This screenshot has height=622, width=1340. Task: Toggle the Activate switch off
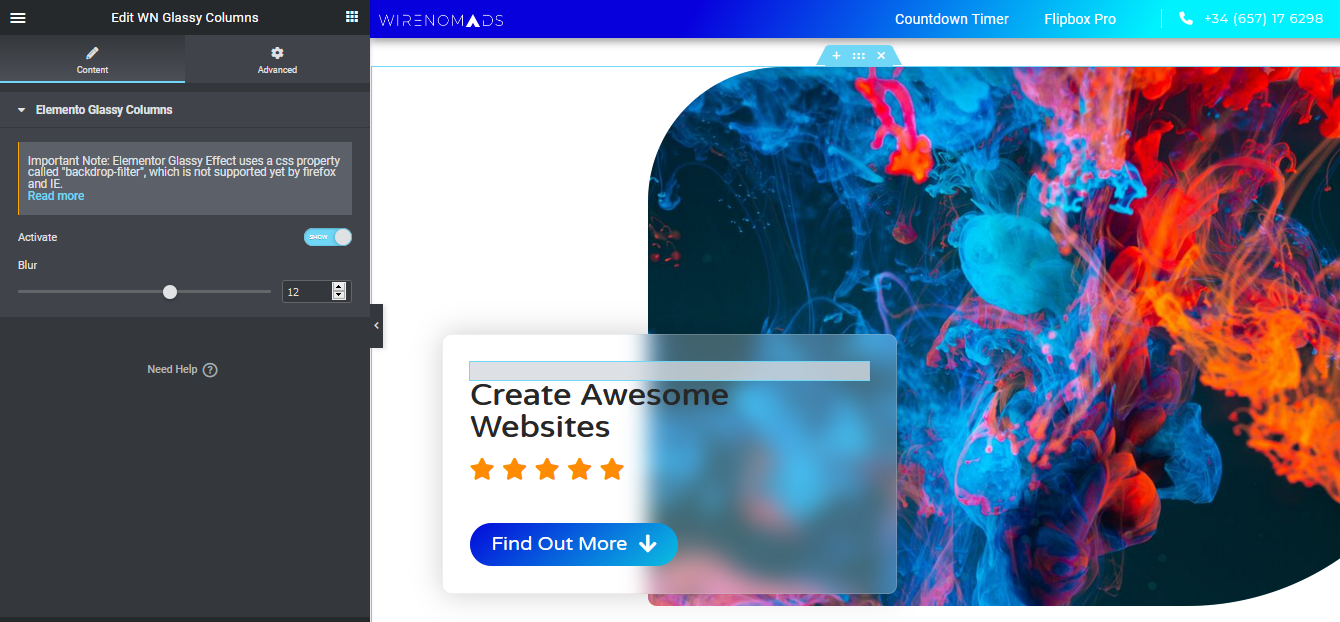pyautogui.click(x=328, y=237)
